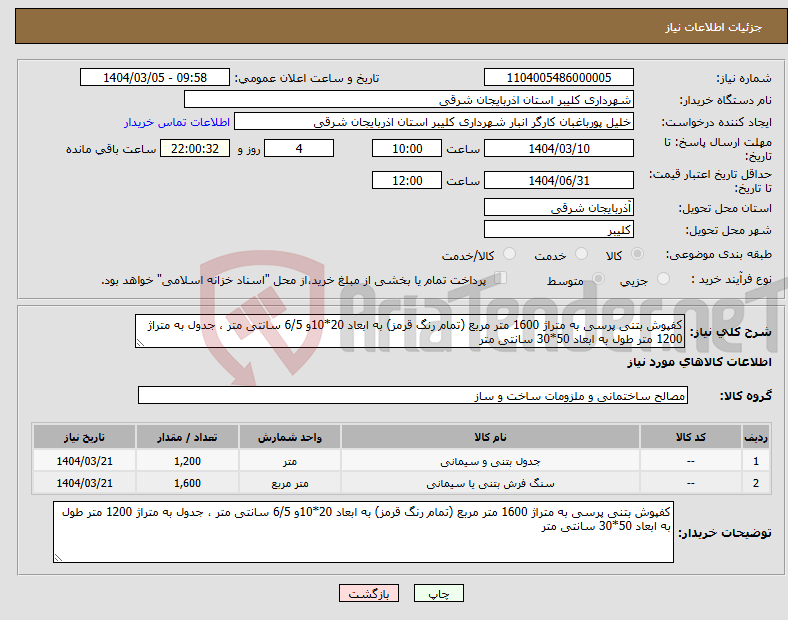Open اطلاعات تماس خریدار link
The image size is (788, 620).
pyautogui.click(x=177, y=122)
